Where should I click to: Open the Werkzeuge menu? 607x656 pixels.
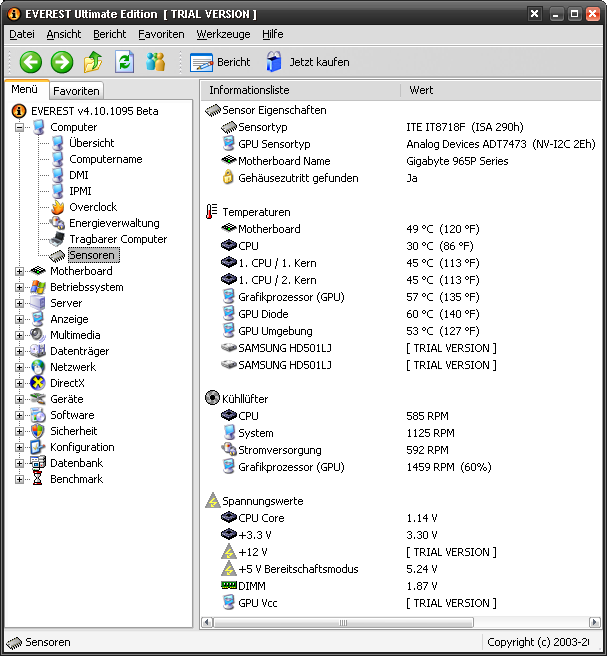click(x=223, y=34)
